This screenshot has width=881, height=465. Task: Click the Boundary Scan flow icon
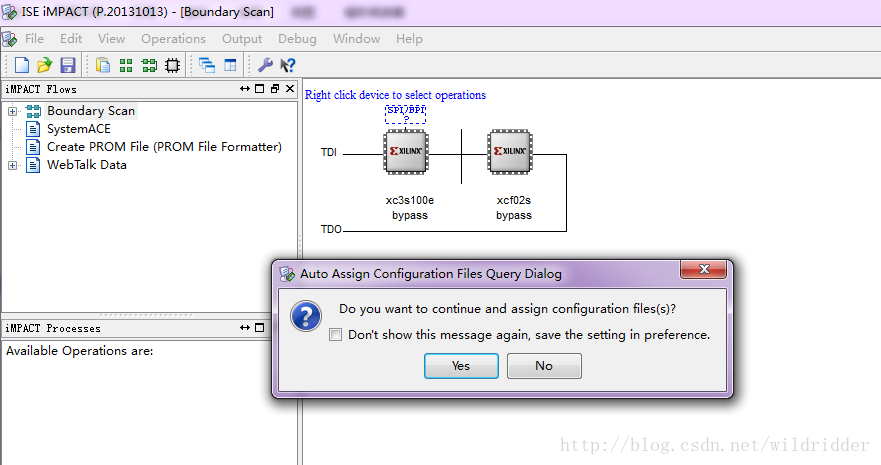coord(34,111)
